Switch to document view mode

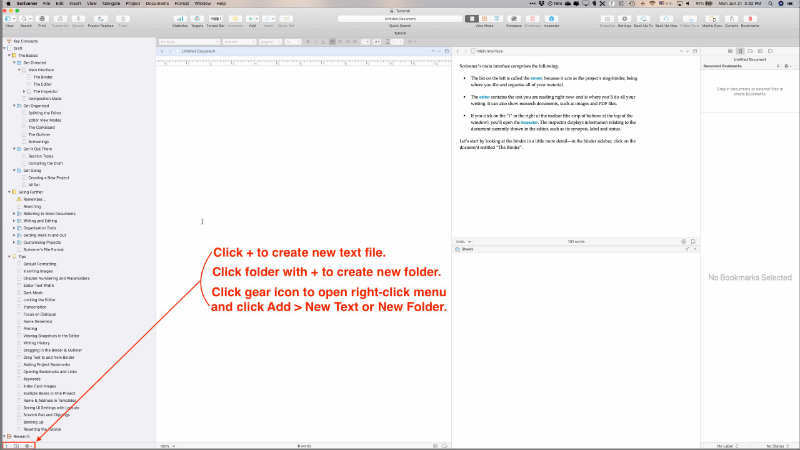click(x=471, y=19)
